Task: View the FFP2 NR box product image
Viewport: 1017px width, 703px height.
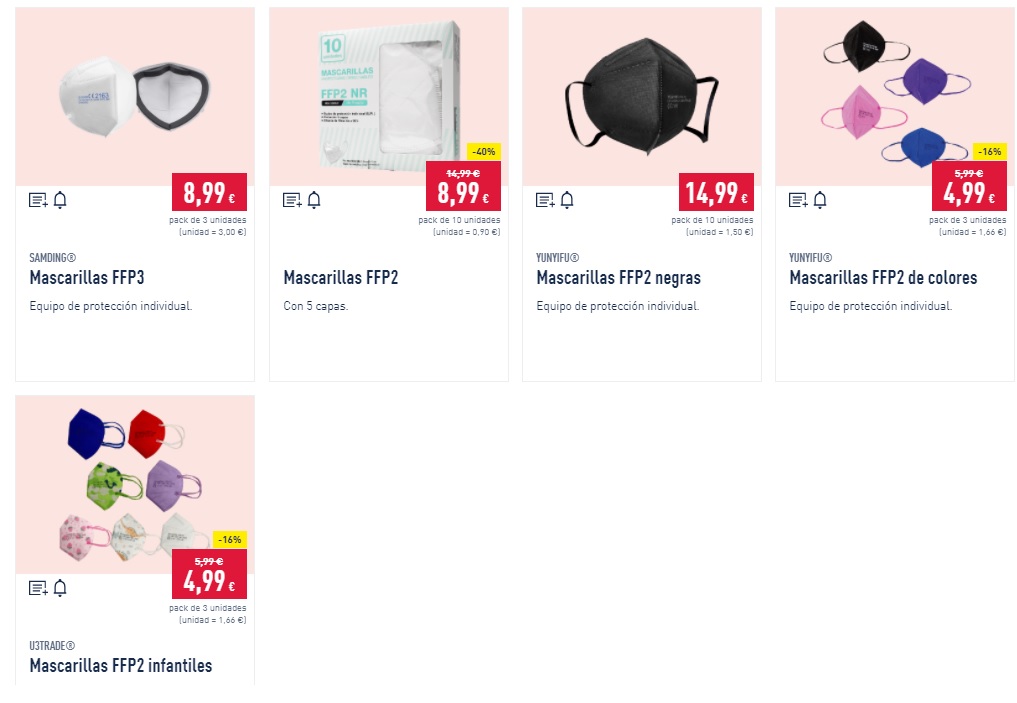Action: pyautogui.click(x=389, y=97)
